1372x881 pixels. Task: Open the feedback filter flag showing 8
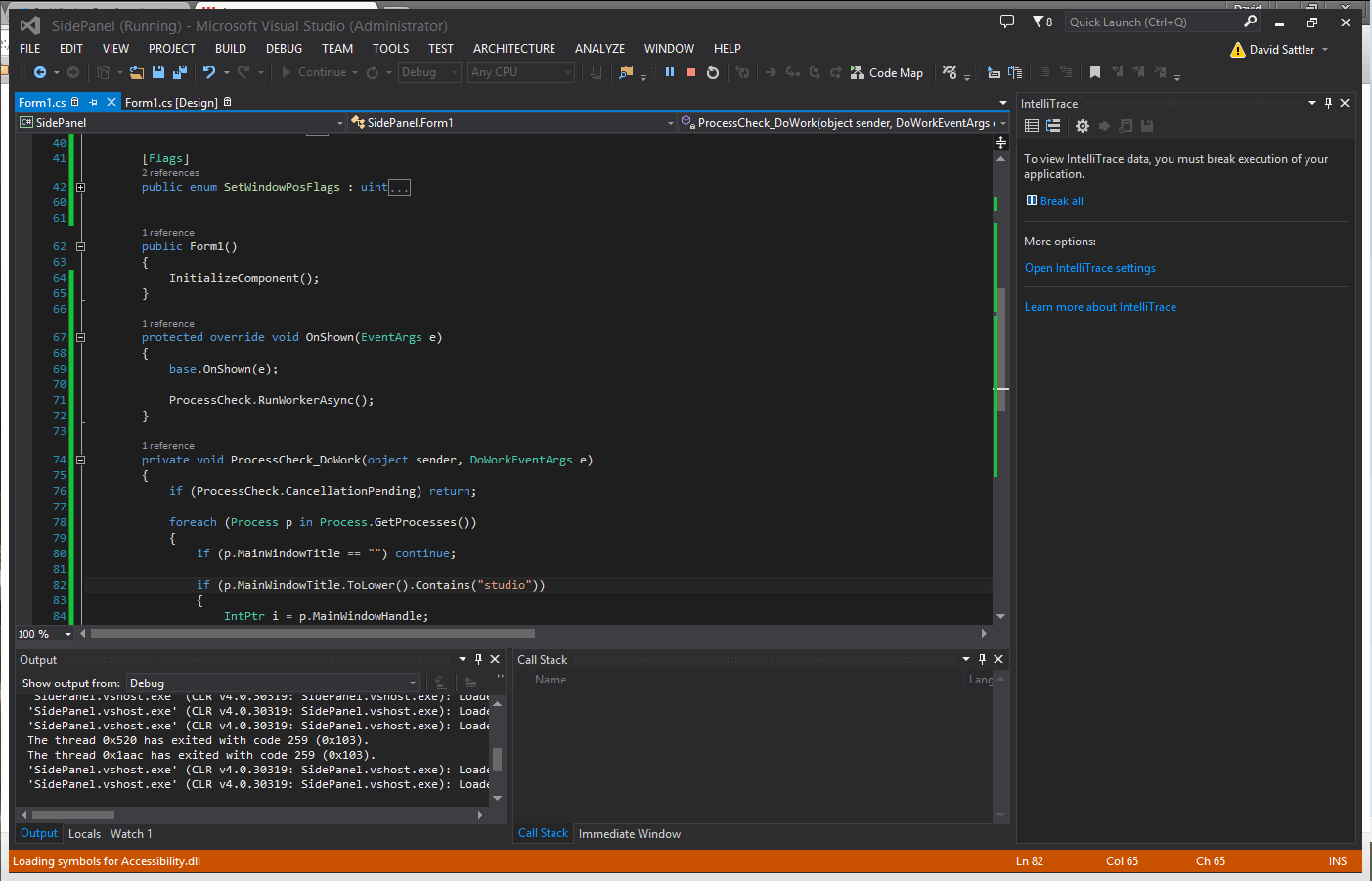[x=1042, y=22]
